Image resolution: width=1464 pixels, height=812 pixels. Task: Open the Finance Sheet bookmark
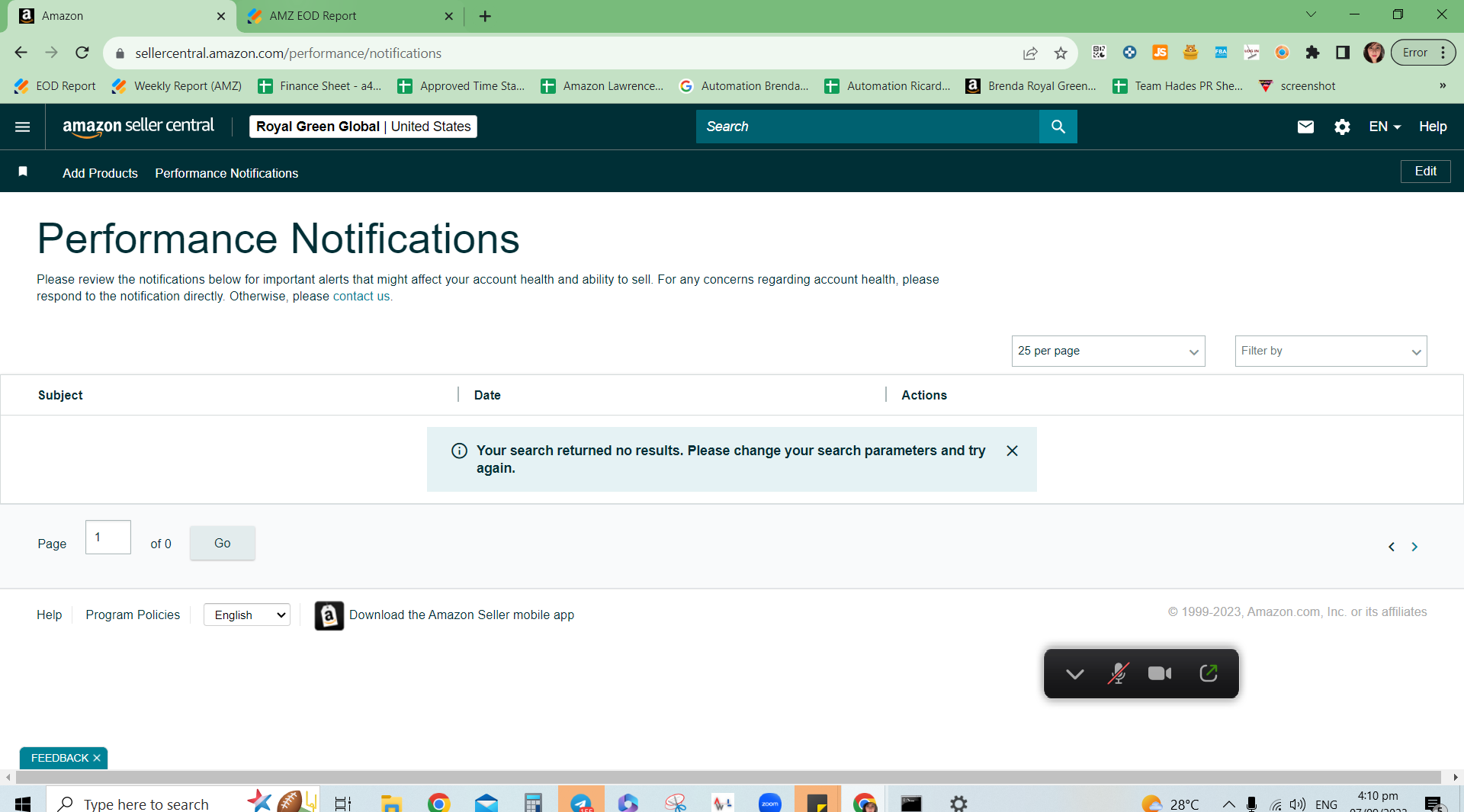pyautogui.click(x=319, y=86)
